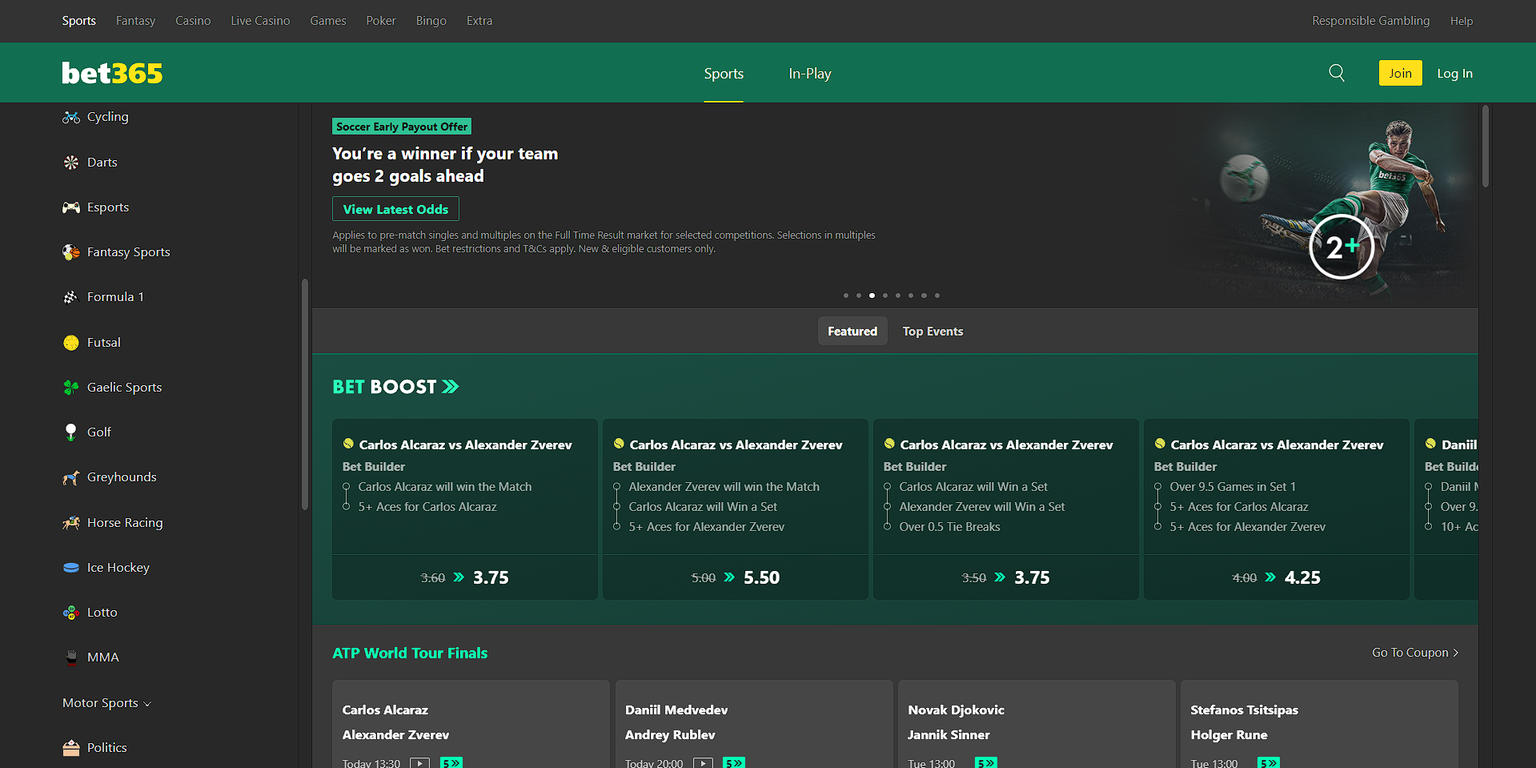
Task: Open Horse Racing using its sidebar icon
Action: coord(70,522)
